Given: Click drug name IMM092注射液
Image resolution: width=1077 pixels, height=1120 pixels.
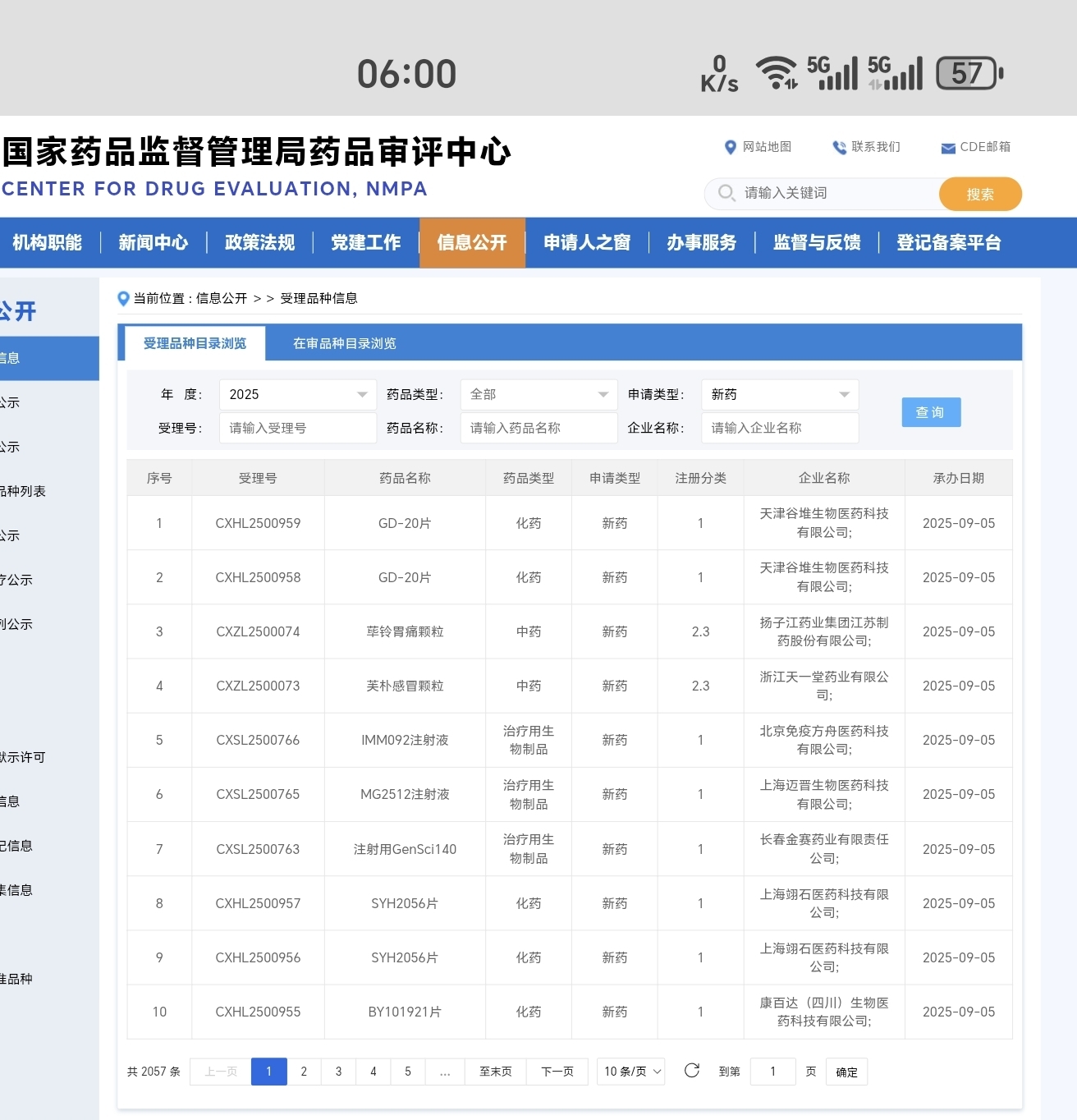Looking at the screenshot, I should tap(405, 740).
